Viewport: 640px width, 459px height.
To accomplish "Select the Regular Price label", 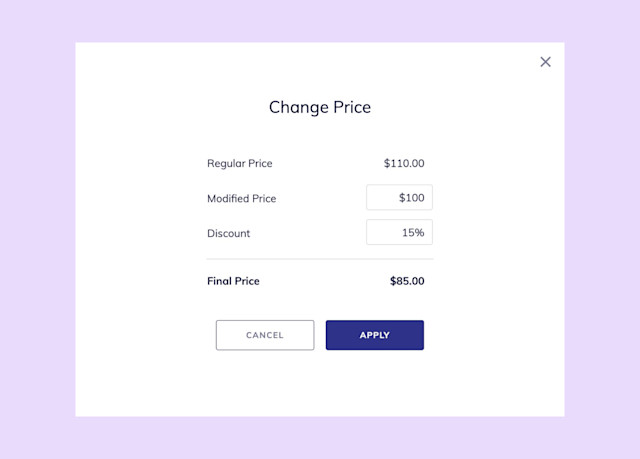I will tap(240, 164).
